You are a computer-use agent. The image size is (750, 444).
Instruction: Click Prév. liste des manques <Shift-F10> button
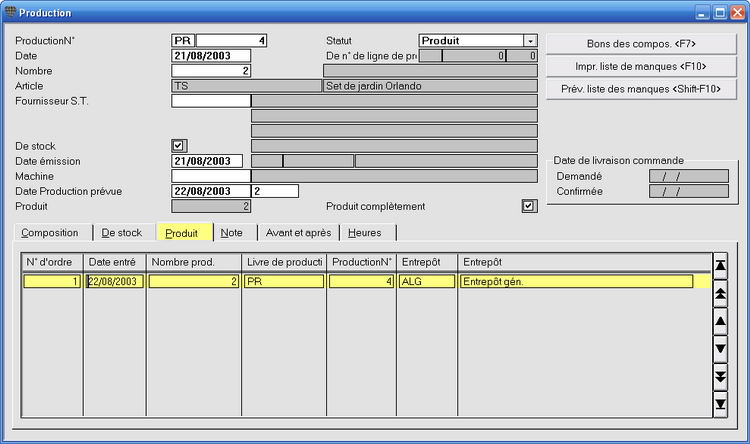(641, 89)
